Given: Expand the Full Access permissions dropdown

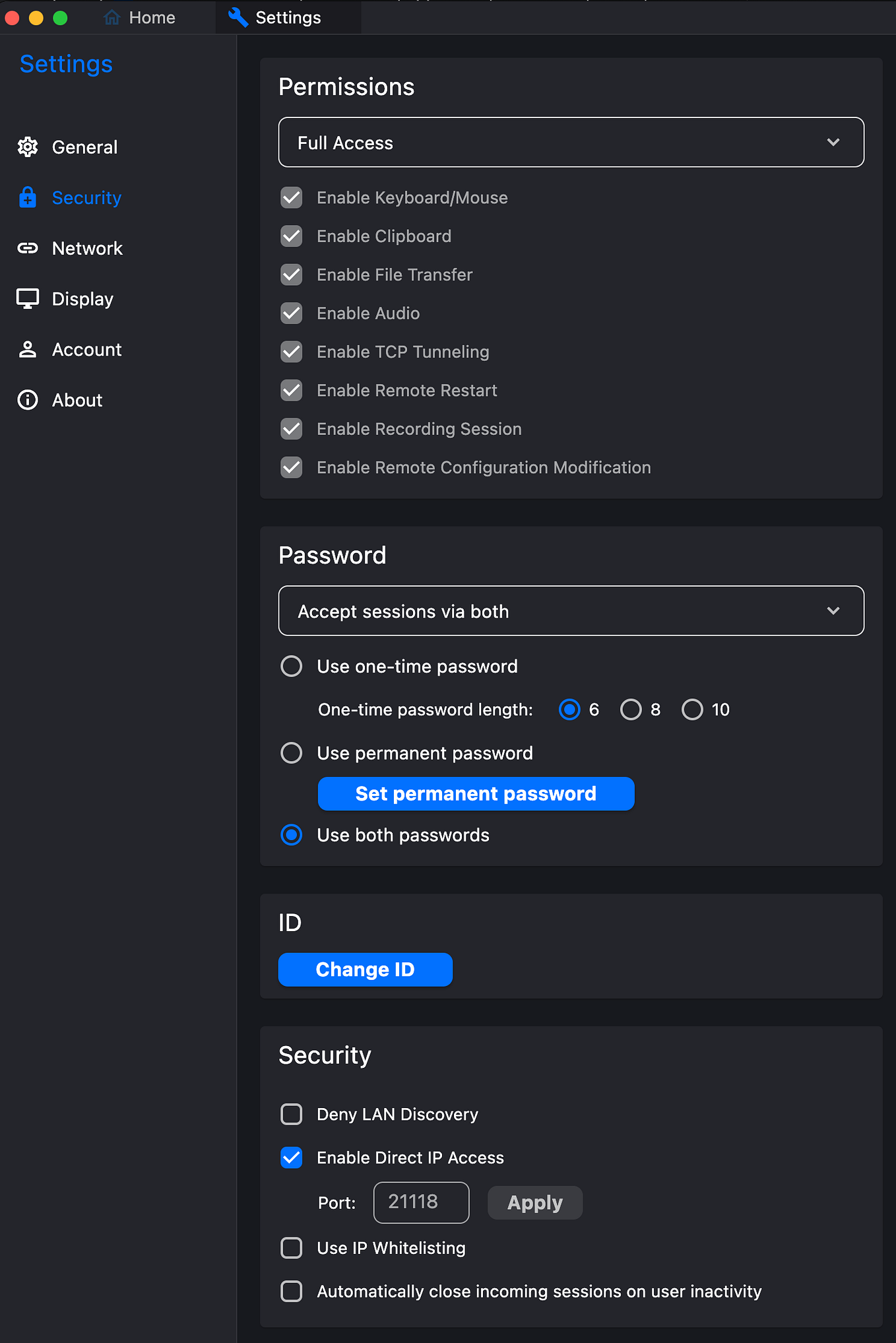Looking at the screenshot, I should point(571,143).
